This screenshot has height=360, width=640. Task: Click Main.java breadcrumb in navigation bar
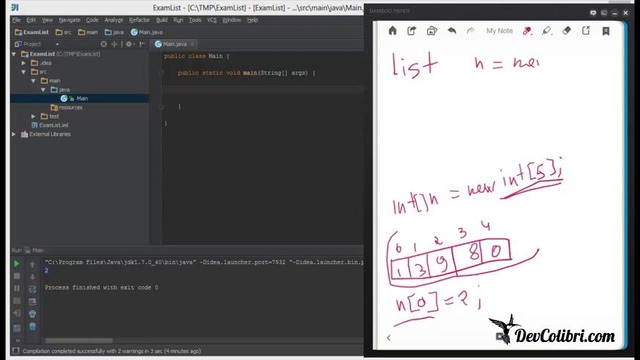click(x=147, y=32)
